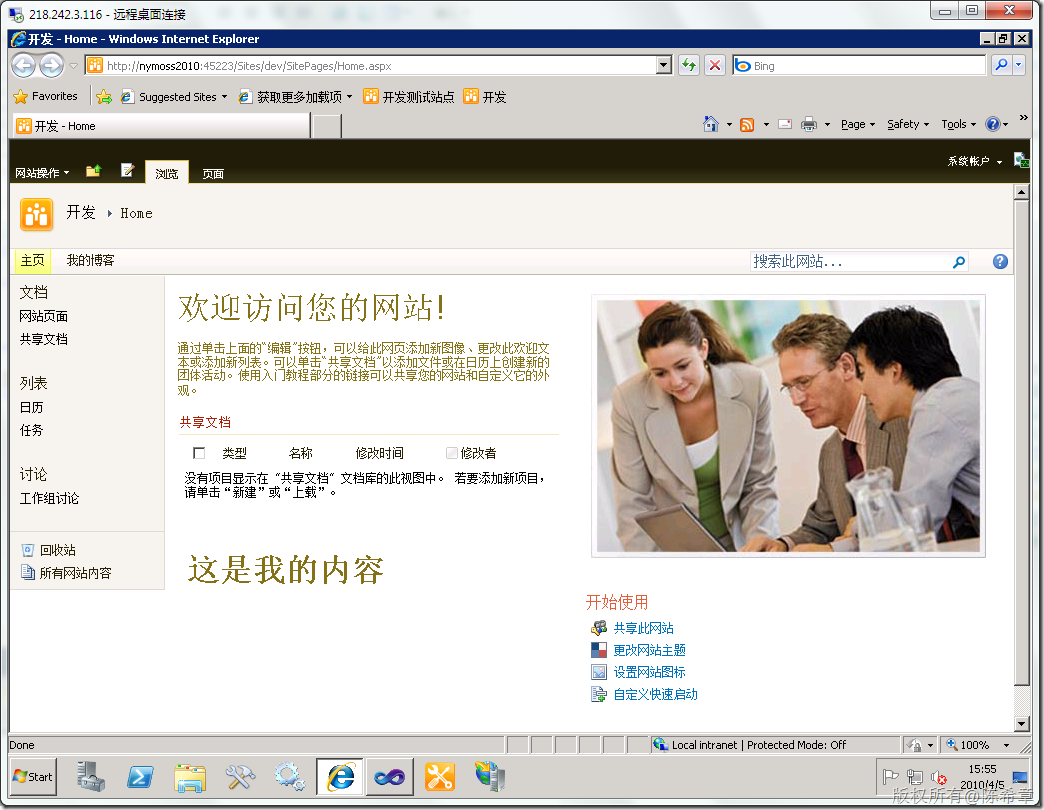Click the site search magnifier icon
The height and width of the screenshot is (810, 1044).
click(959, 262)
